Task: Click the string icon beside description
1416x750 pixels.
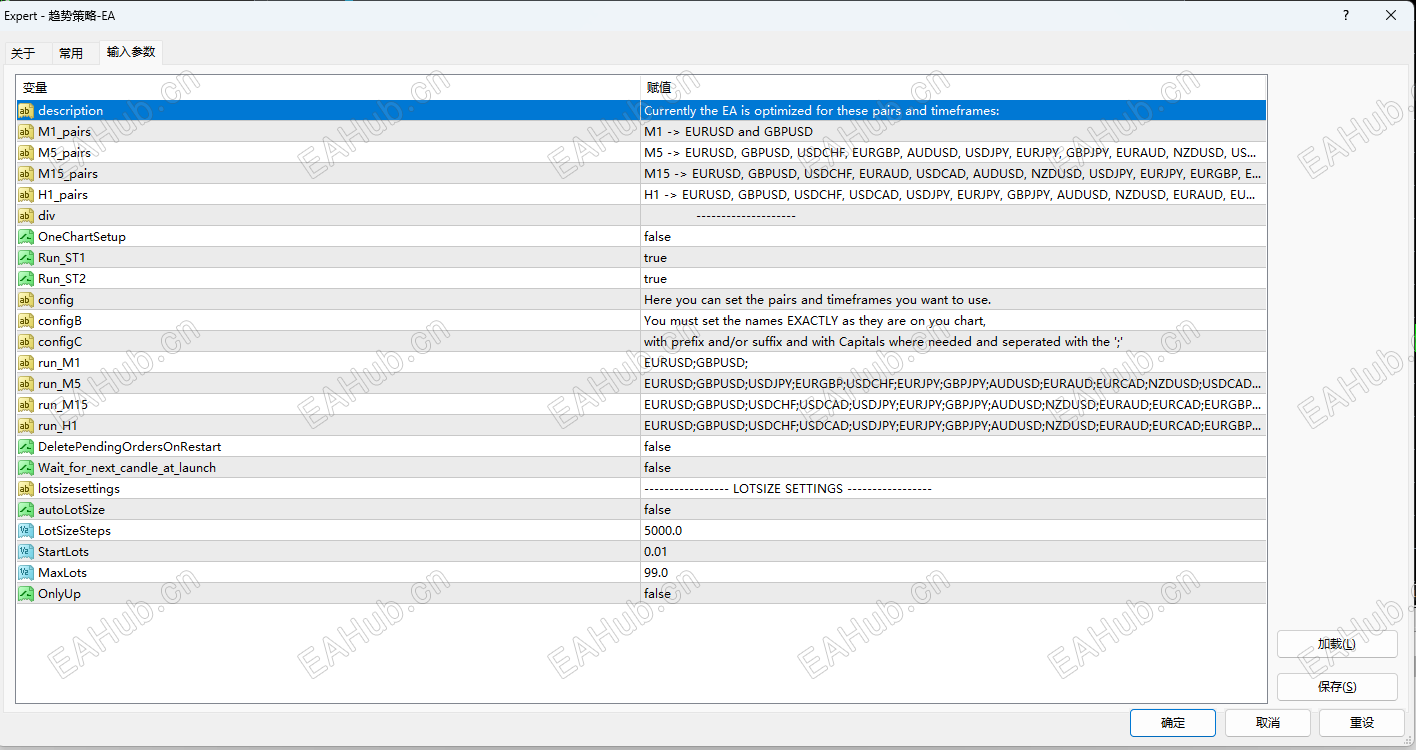Action: pyautogui.click(x=26, y=111)
